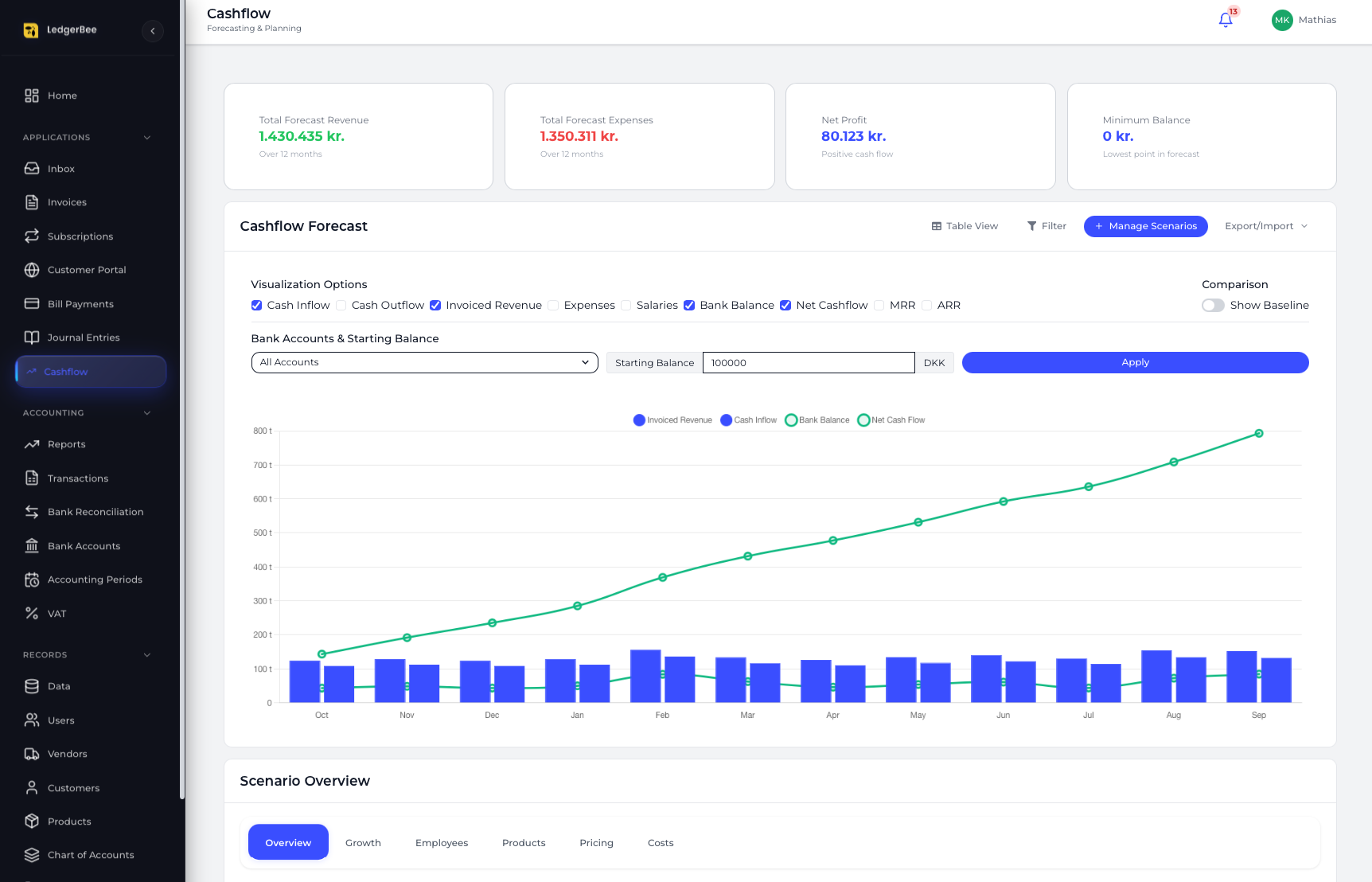
Task: Toggle the Cash Inflow legend swatch
Action: tap(726, 420)
